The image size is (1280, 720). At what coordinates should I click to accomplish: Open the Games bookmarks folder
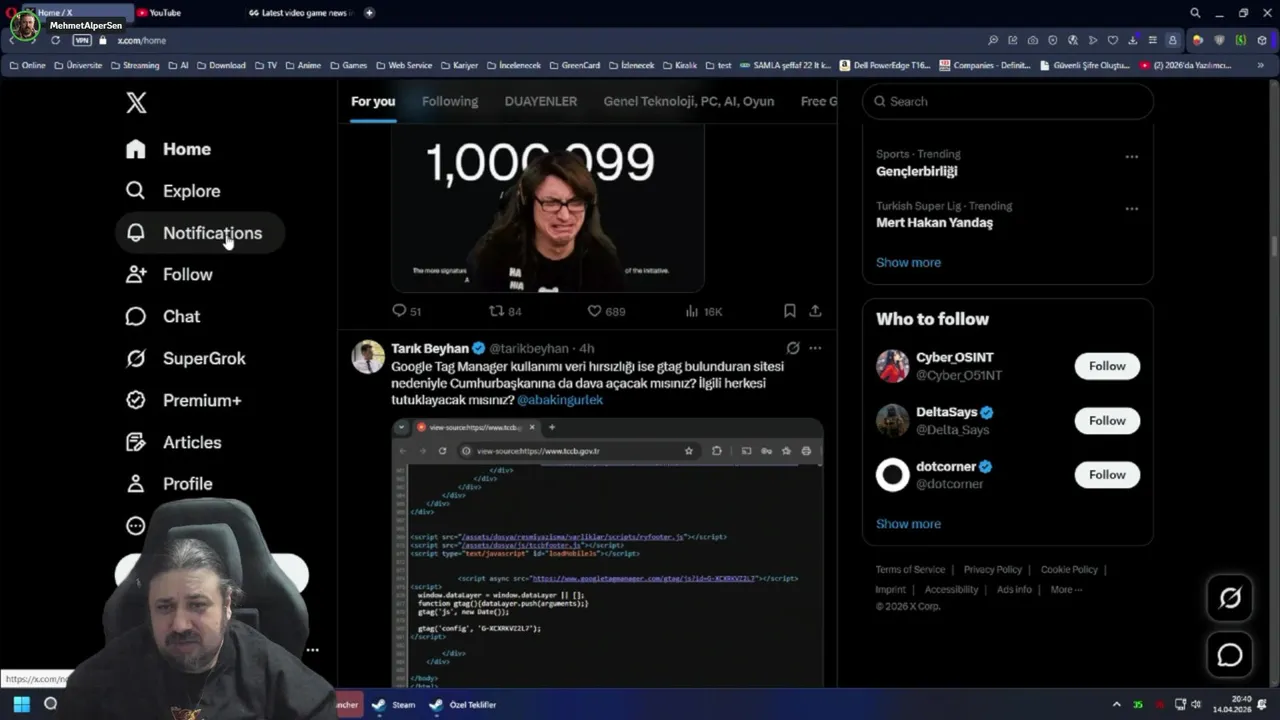tap(348, 65)
